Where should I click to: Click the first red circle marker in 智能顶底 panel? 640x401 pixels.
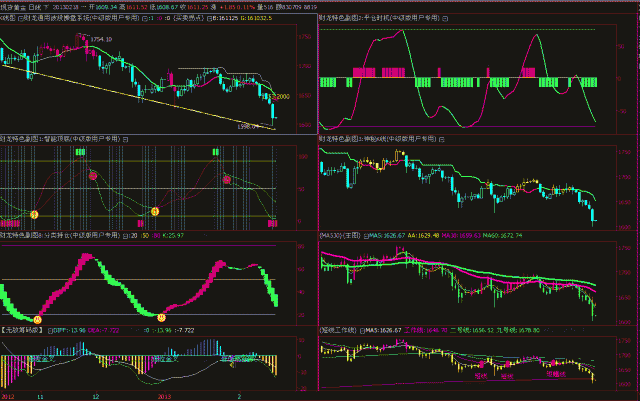(x=94, y=175)
